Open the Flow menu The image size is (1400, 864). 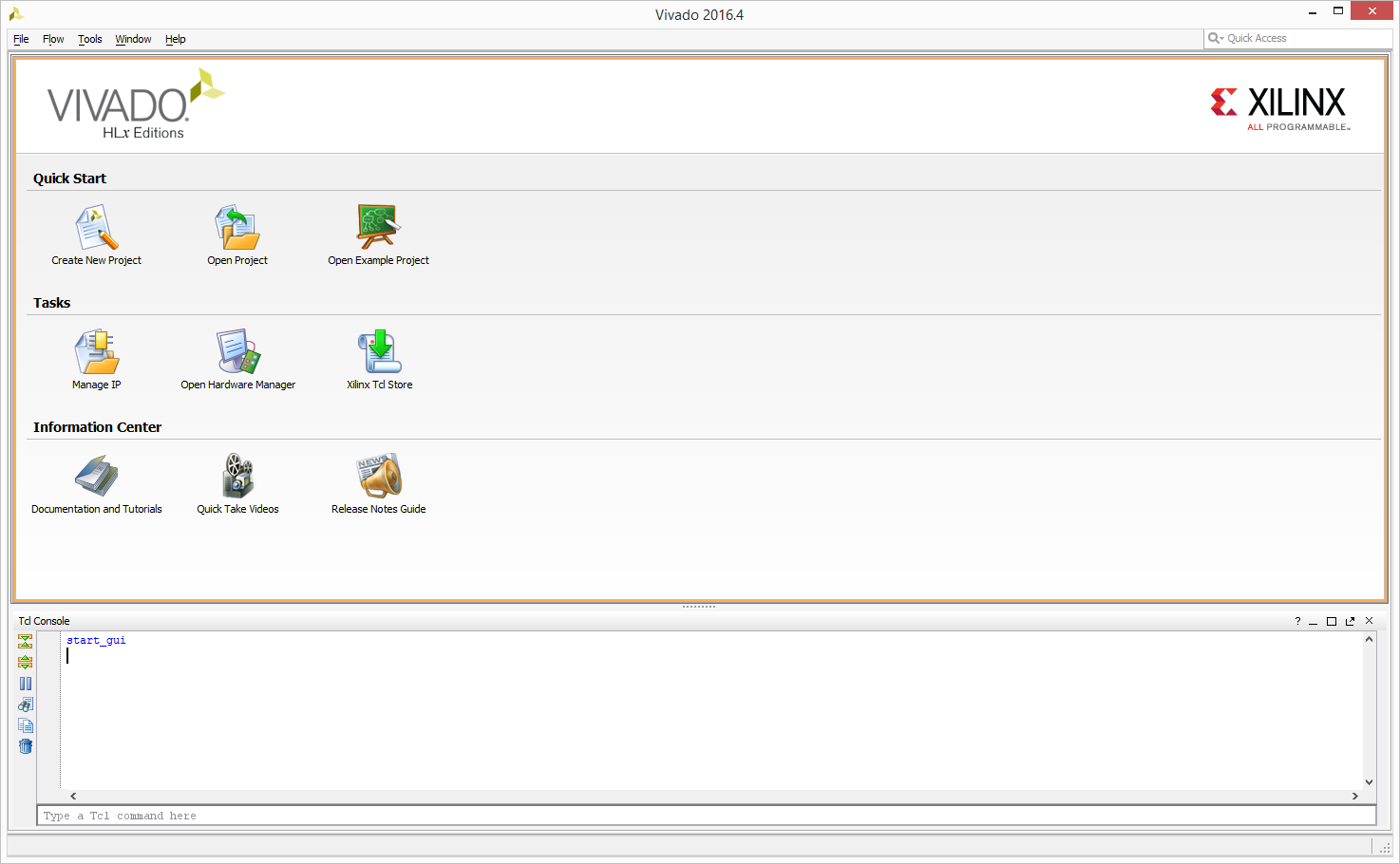[x=53, y=39]
